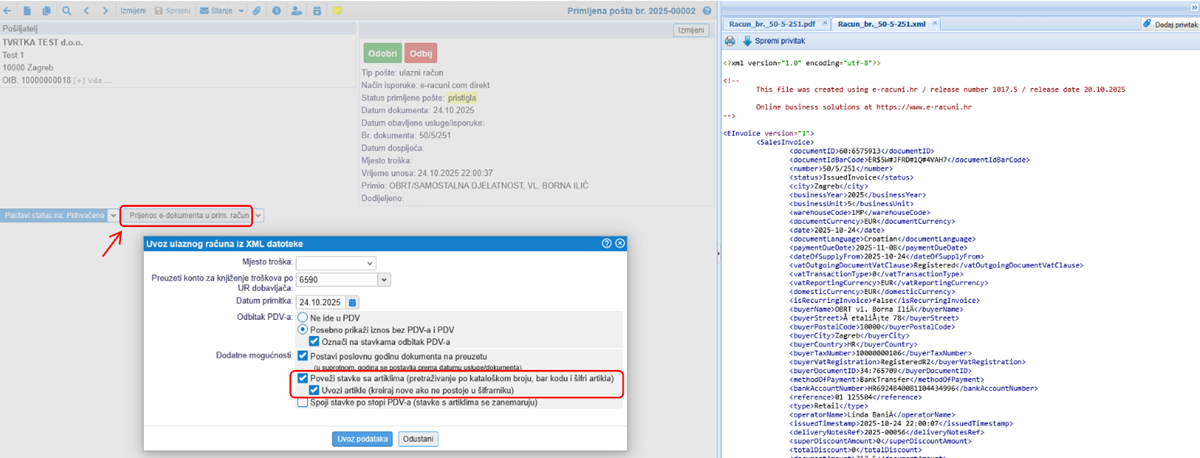Click the dialog help question mark icon
The height and width of the screenshot is (458, 1200).
tap(607, 243)
